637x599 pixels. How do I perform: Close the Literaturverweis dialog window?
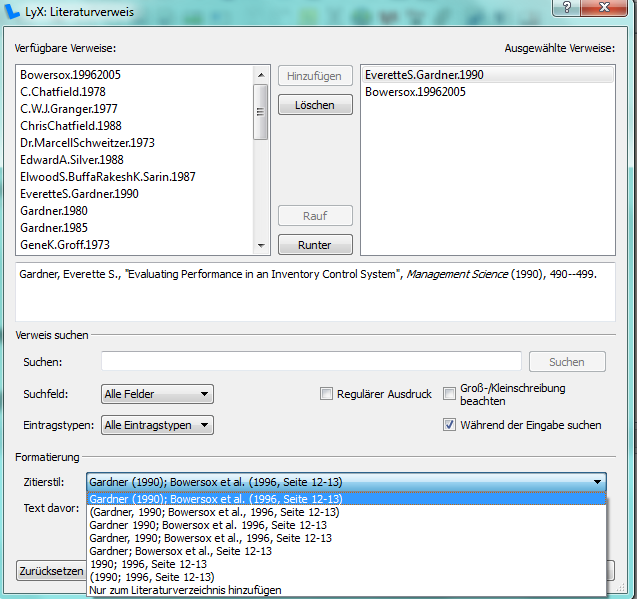point(605,8)
